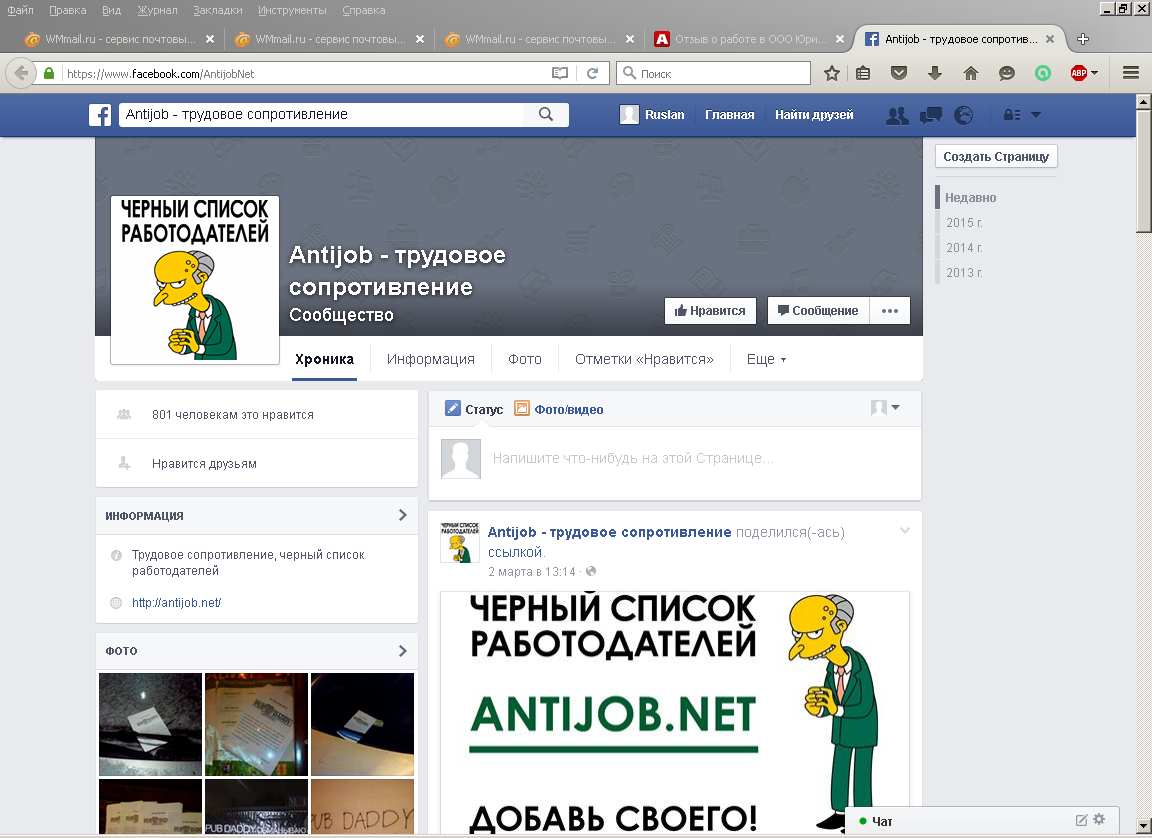Open Инструменты menu
1152x838 pixels.
[292, 10]
